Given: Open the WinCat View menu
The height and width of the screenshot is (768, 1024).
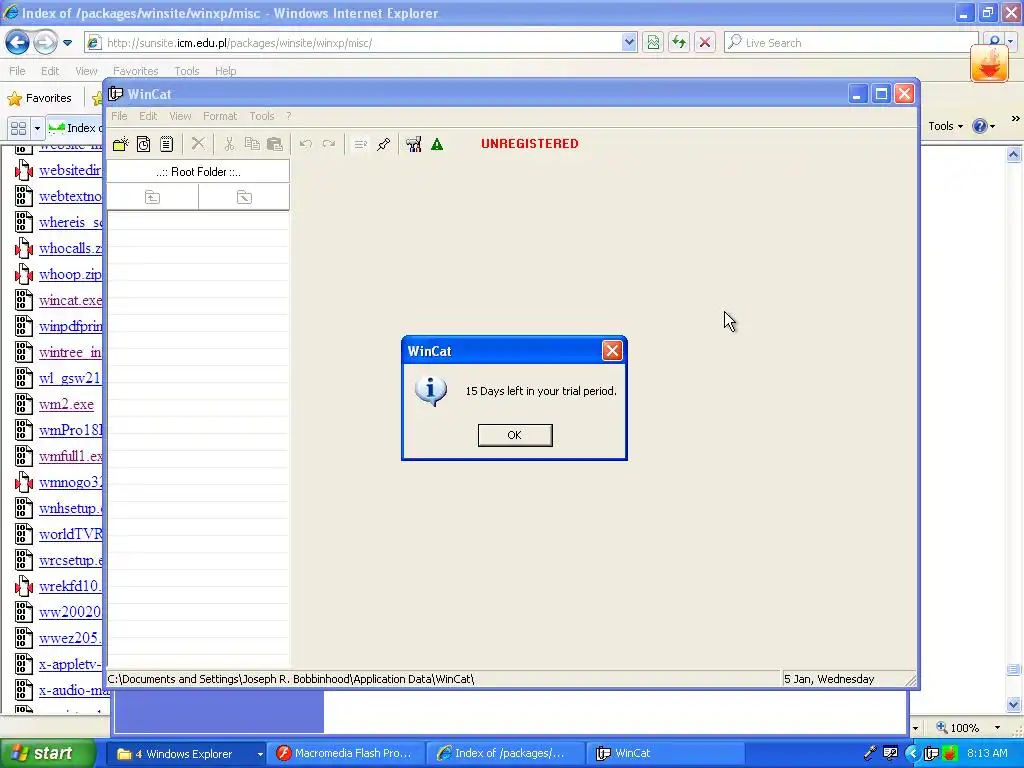Looking at the screenshot, I should [x=180, y=116].
